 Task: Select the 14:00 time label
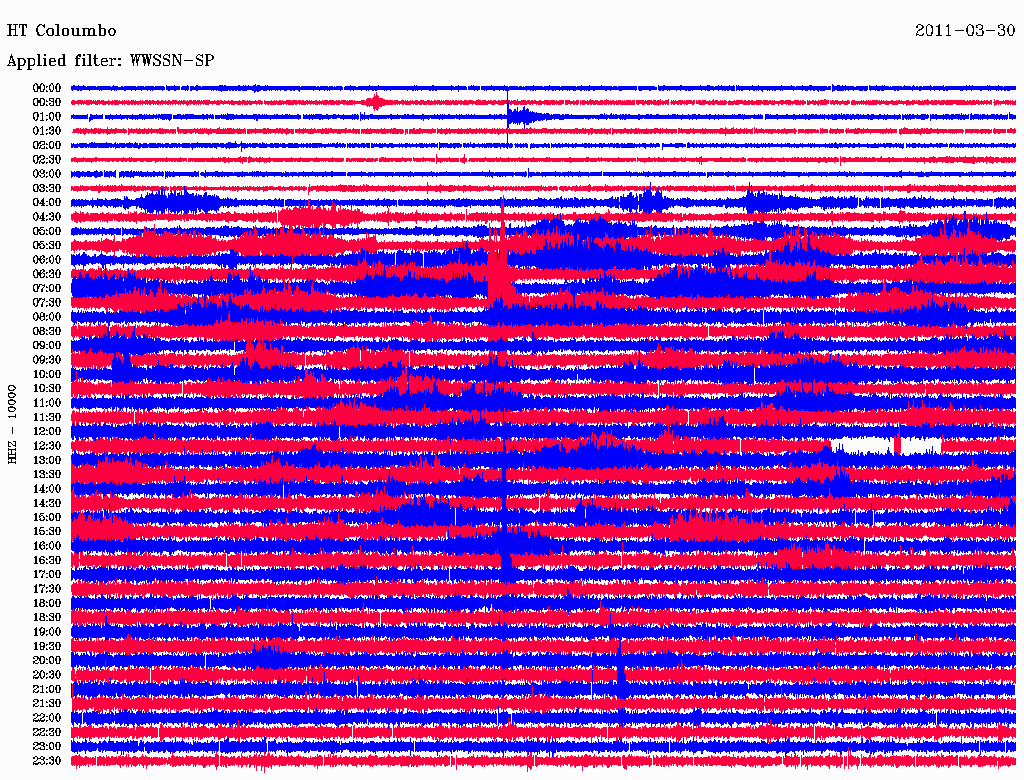pyautogui.click(x=46, y=489)
